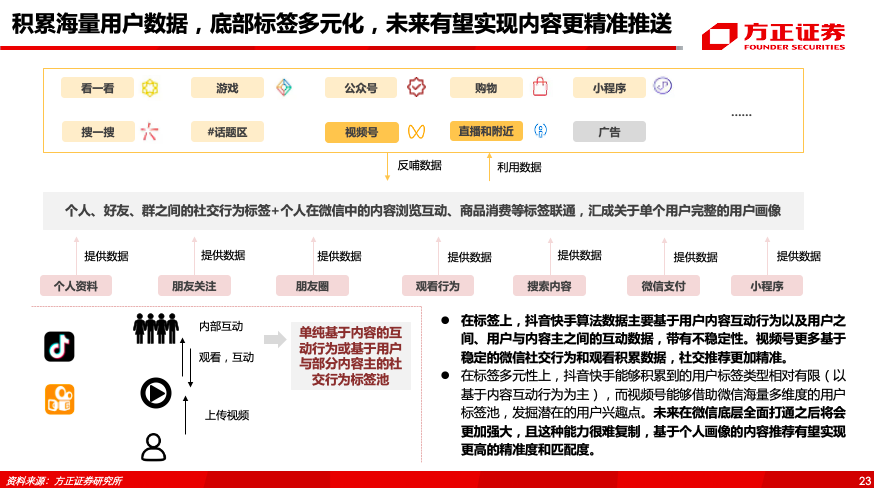
Task: Click the 游戏 colorful diamond icon
Action: 284,87
